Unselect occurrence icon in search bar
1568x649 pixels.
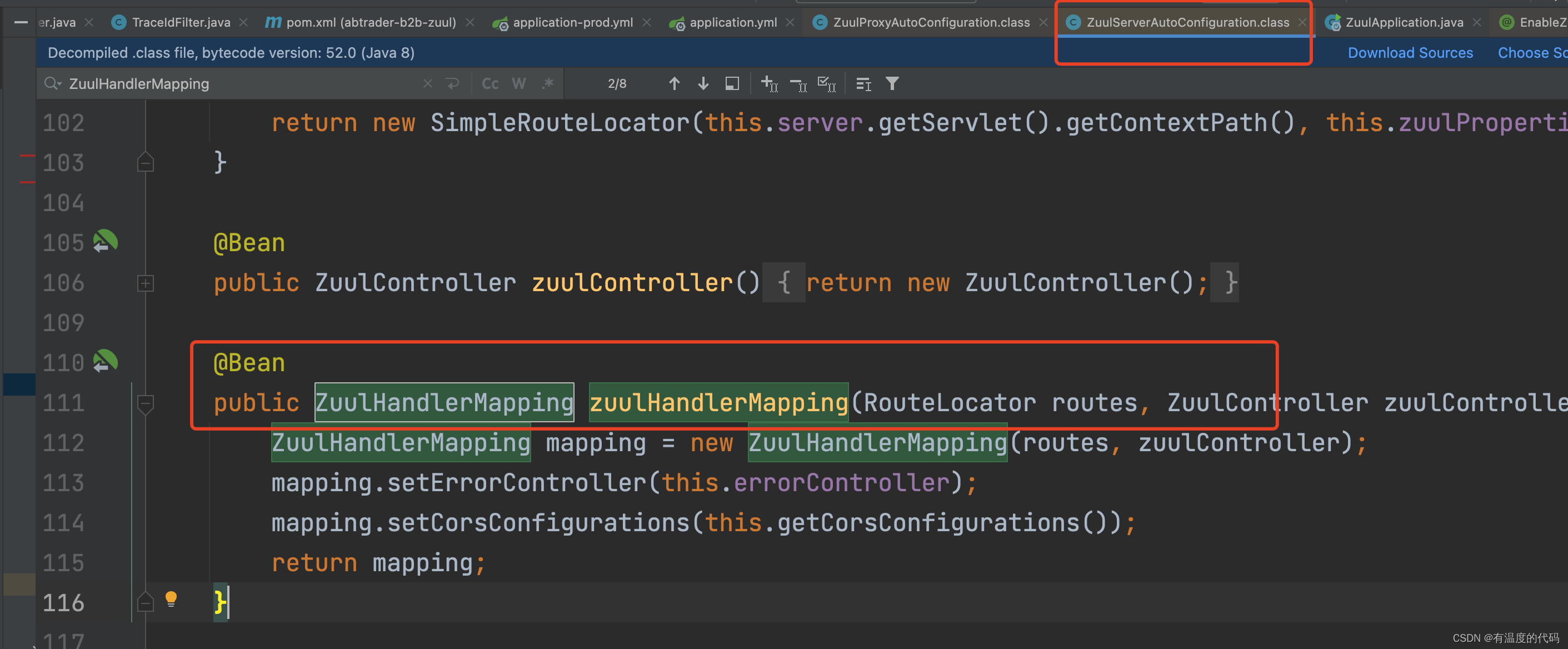[x=798, y=83]
